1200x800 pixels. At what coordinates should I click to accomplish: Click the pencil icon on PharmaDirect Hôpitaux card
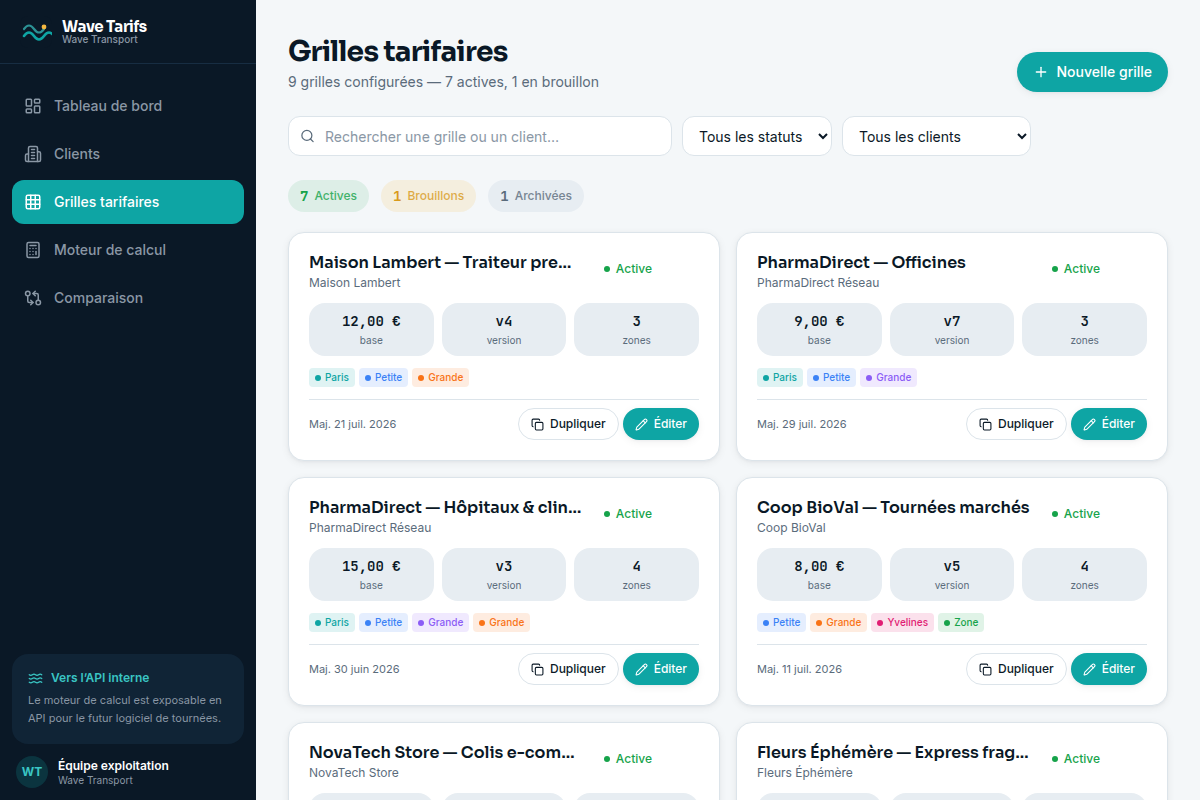[642, 669]
